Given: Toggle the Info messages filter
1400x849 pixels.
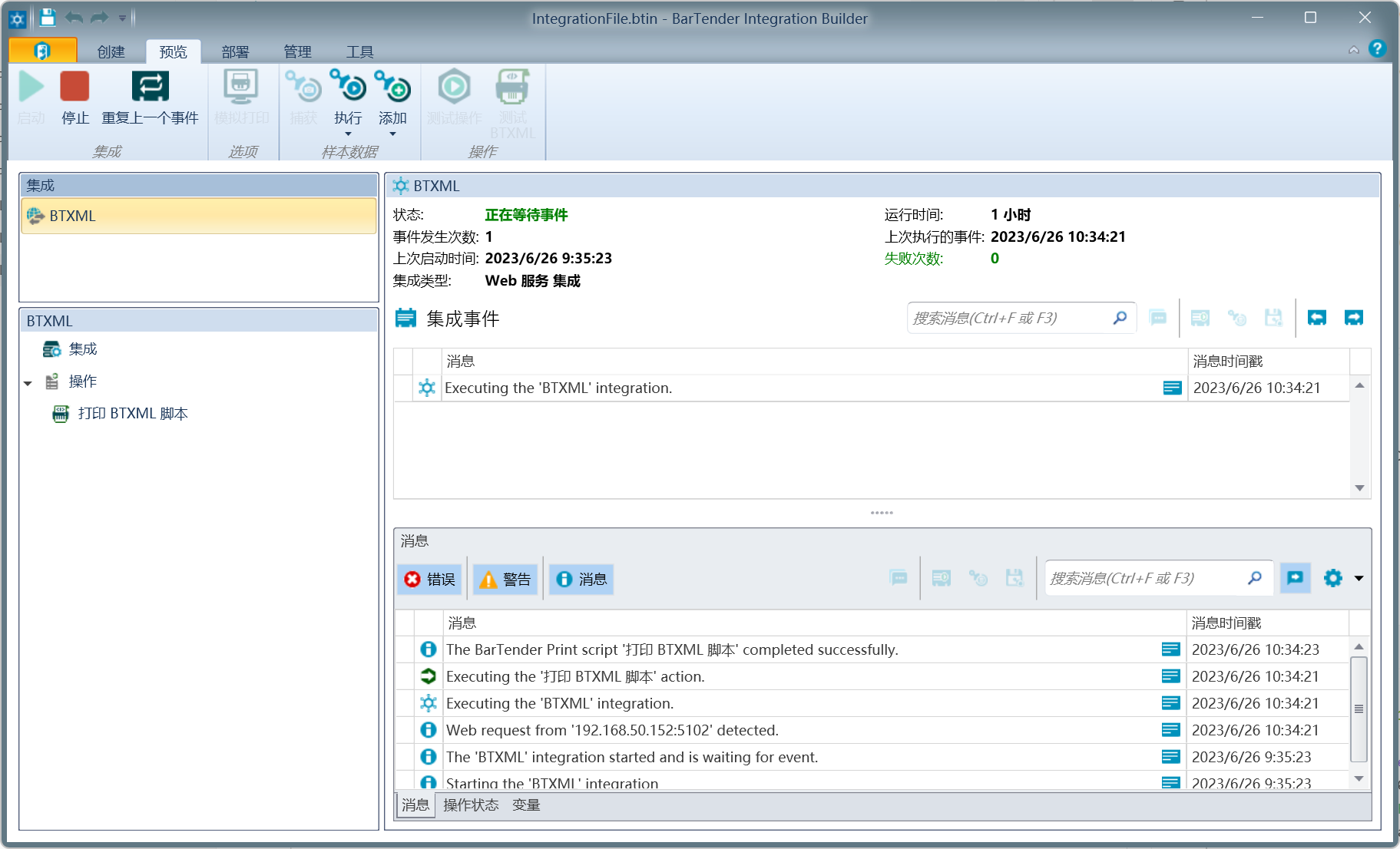Looking at the screenshot, I should [x=581, y=579].
